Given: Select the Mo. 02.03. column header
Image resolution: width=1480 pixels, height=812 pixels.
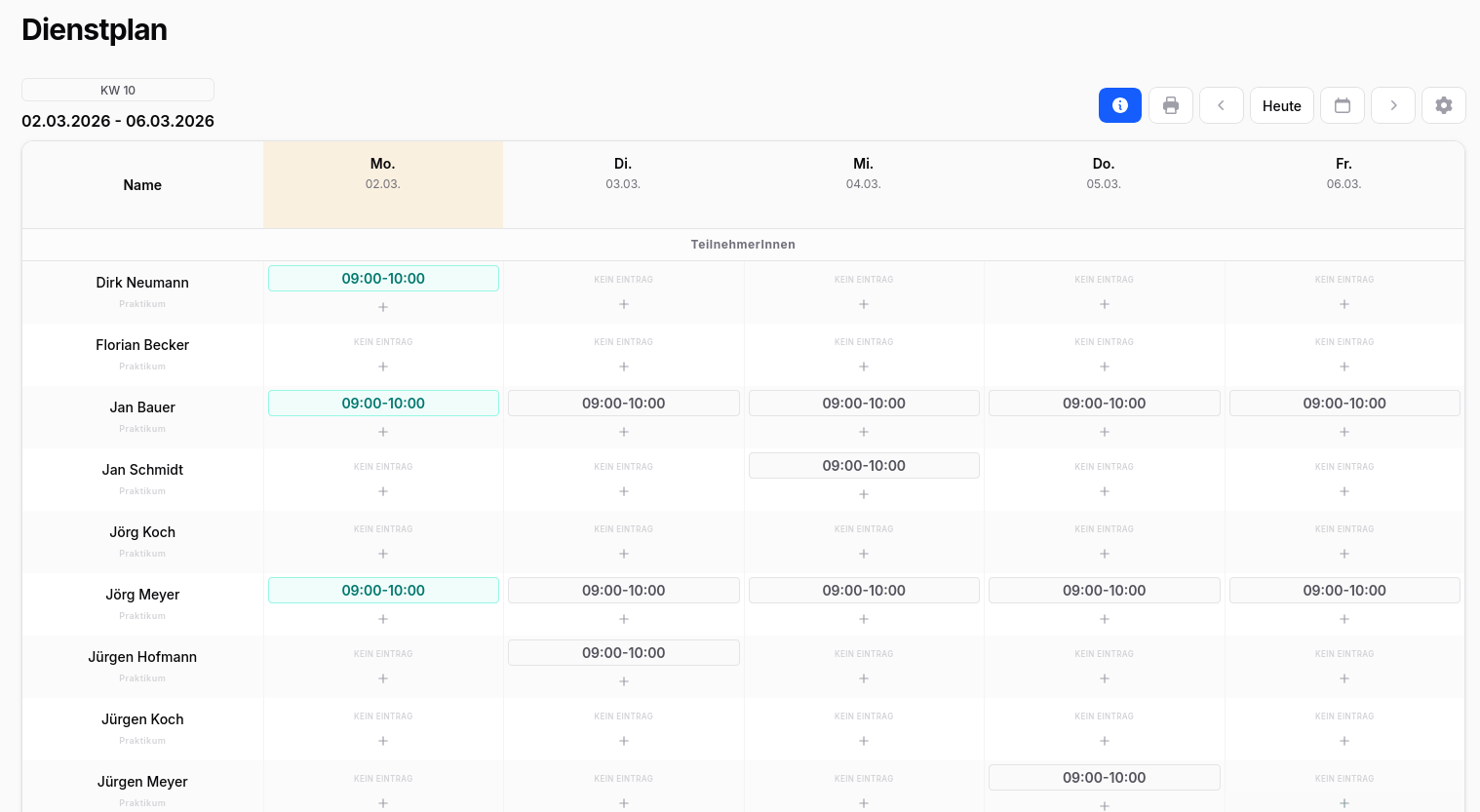Looking at the screenshot, I should (x=383, y=173).
